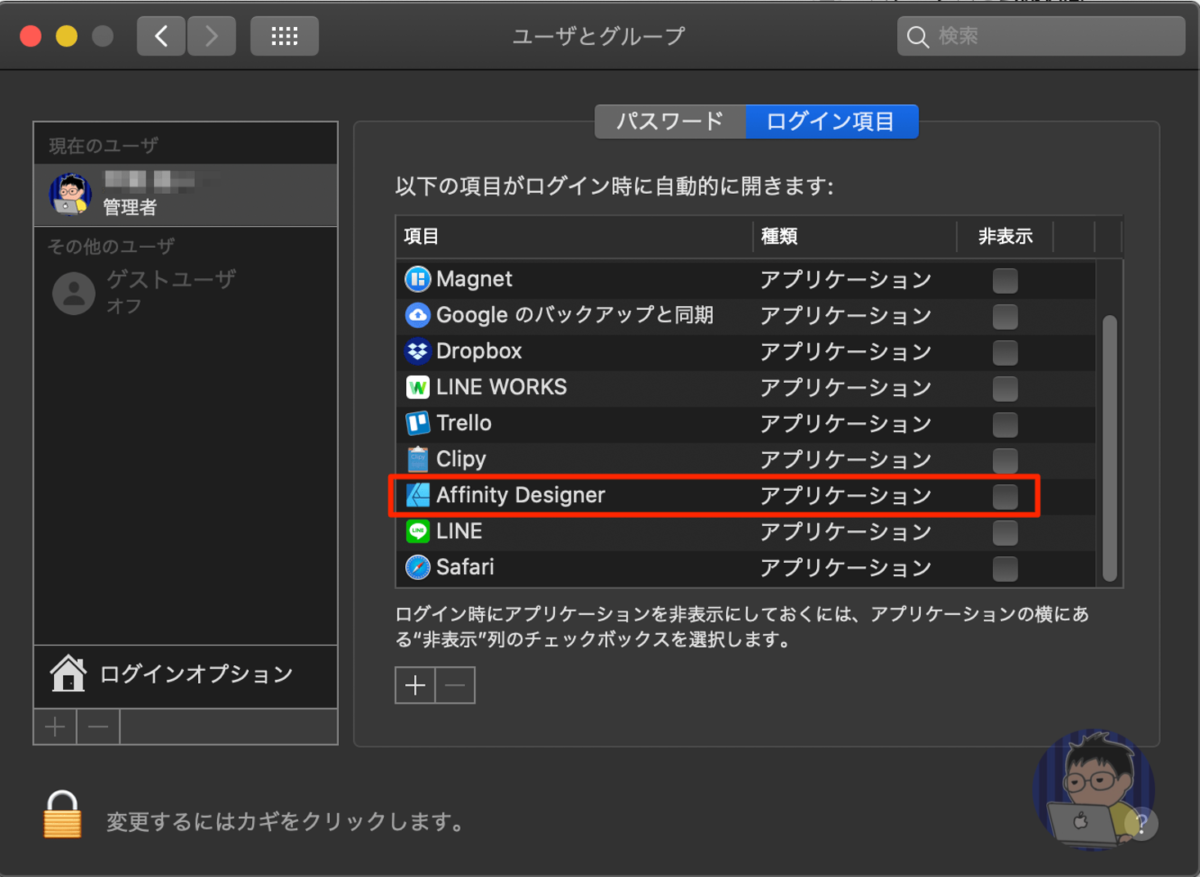Select the Magnet row name
Image resolution: width=1200 pixels, height=877 pixels.
click(x=474, y=279)
